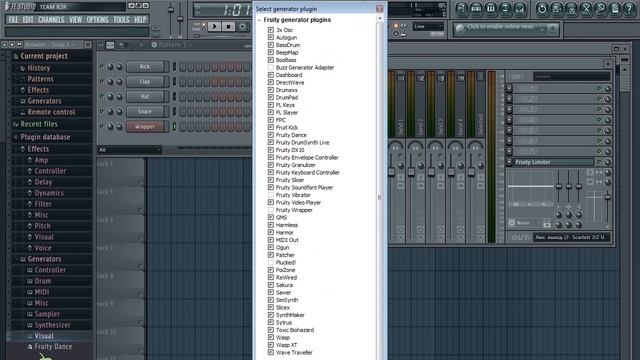Open the Patterns folder in browser
The width and height of the screenshot is (640, 360).
pos(40,79)
